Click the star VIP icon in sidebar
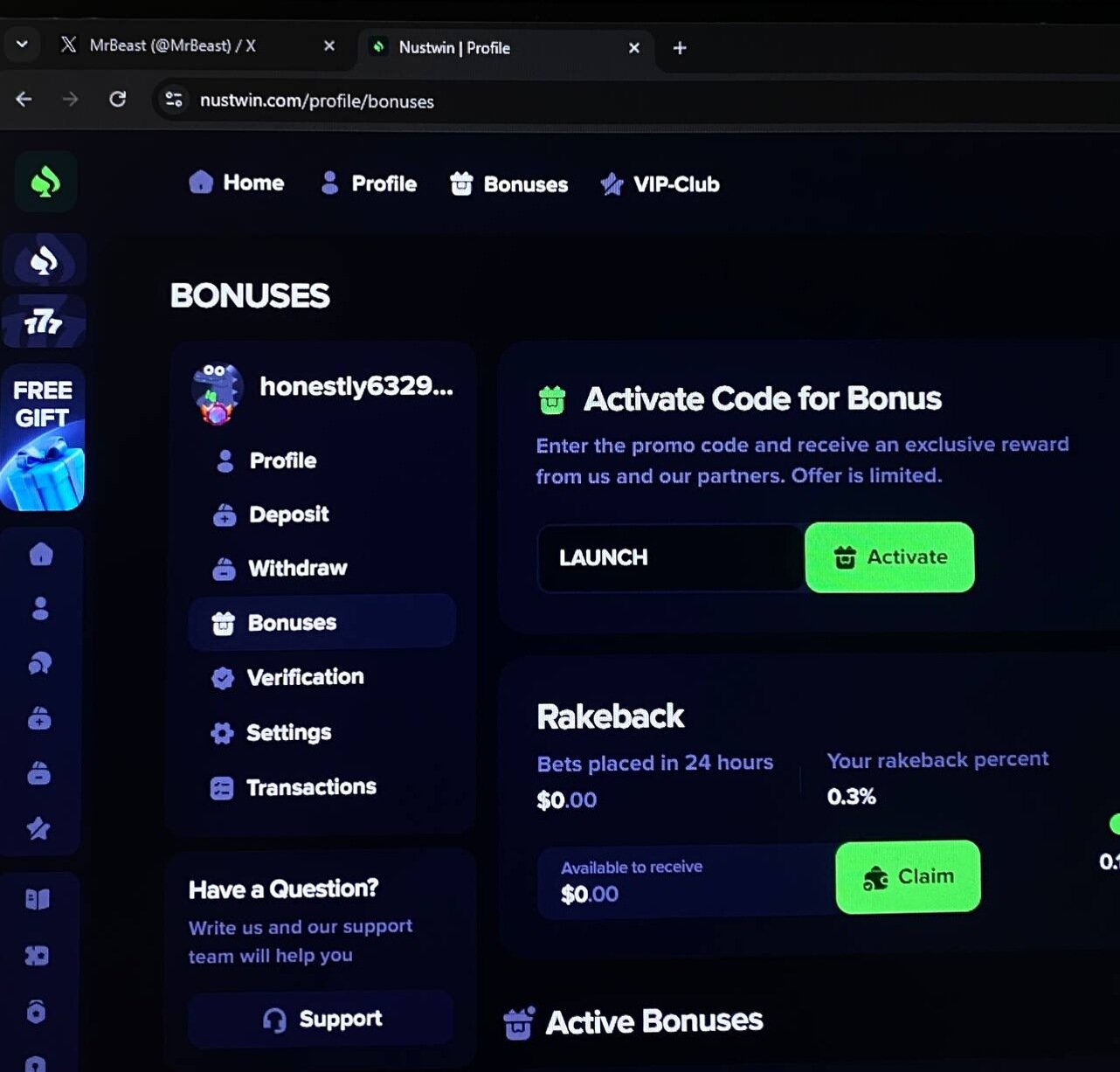This screenshot has height=1072, width=1120. (38, 828)
